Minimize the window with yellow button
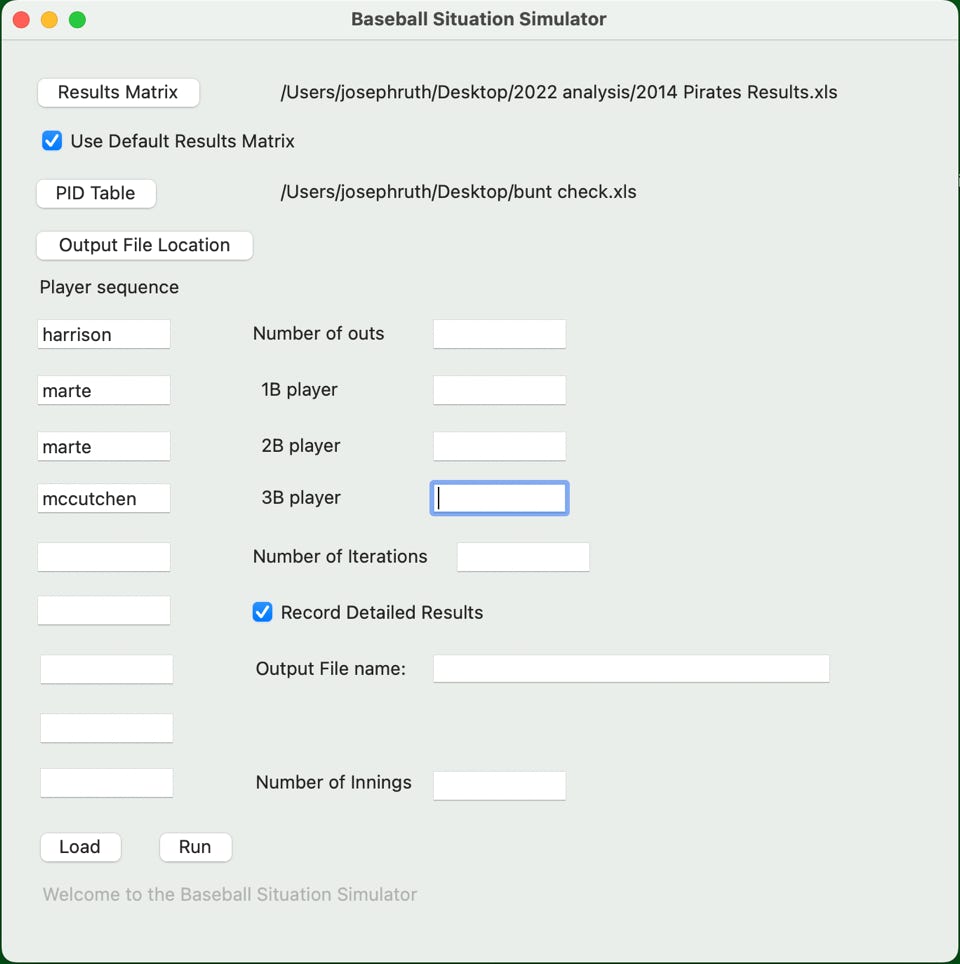The width and height of the screenshot is (960, 964). tap(49, 20)
